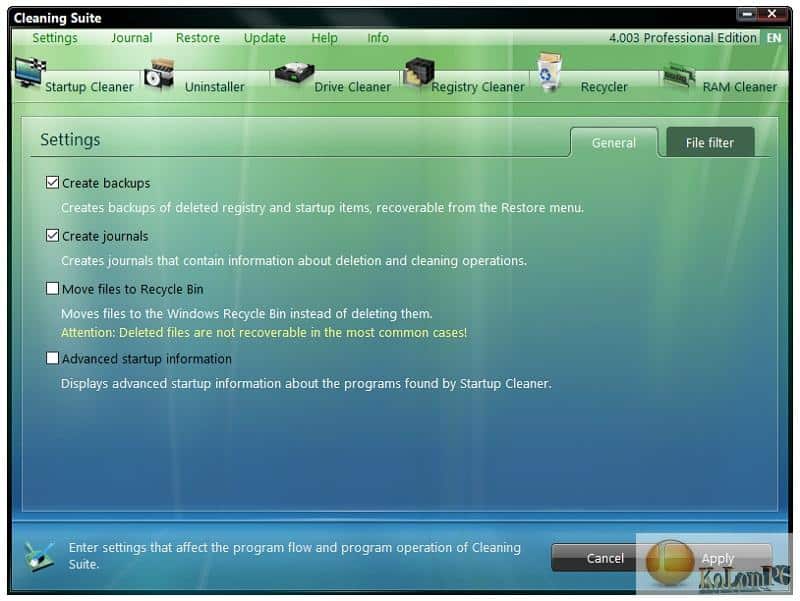Screen dimensions: 800x601
Task: Open the Drive Cleaner label
Action: (353, 87)
